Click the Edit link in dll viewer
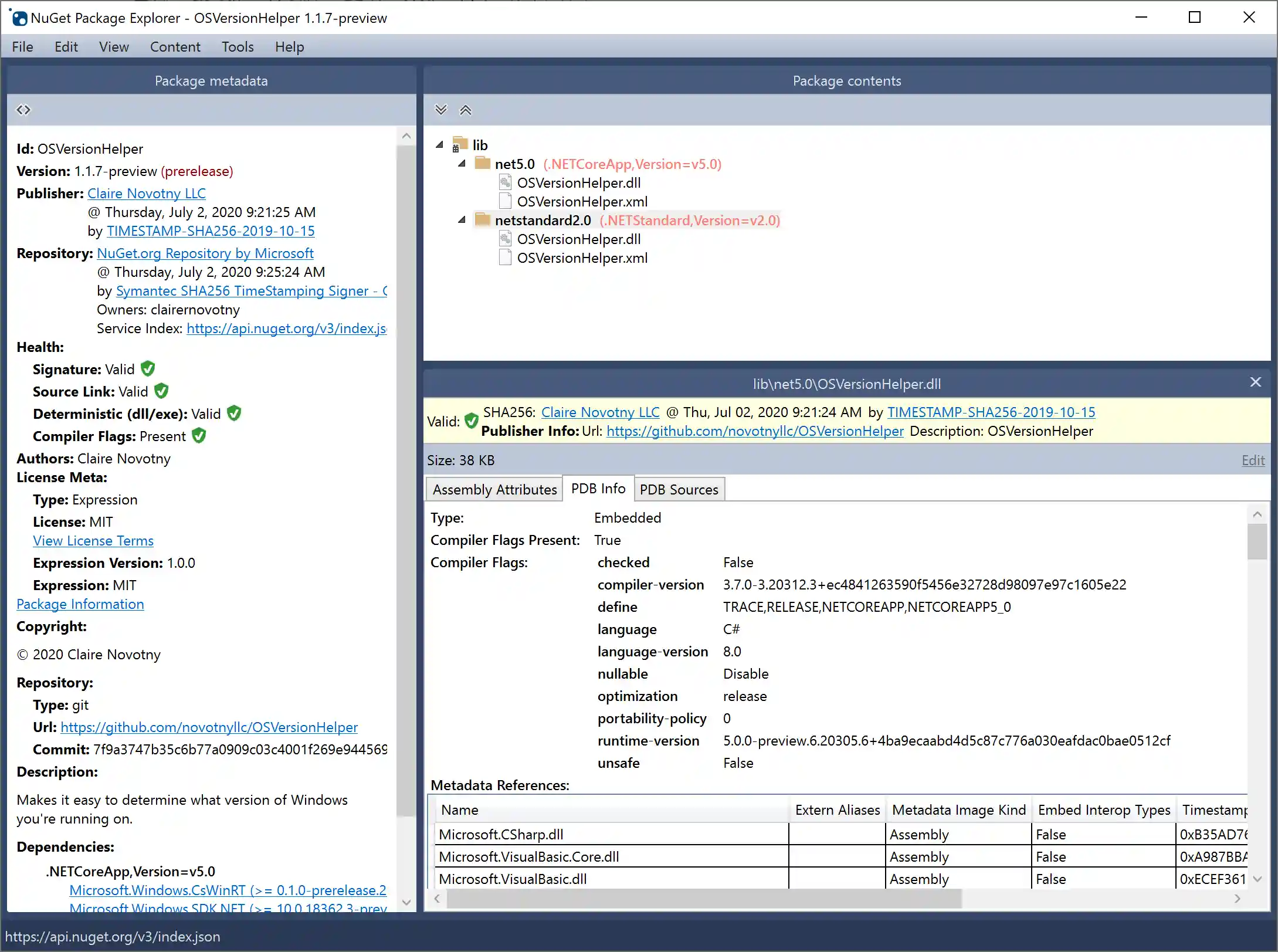The image size is (1278, 952). coord(1253,460)
